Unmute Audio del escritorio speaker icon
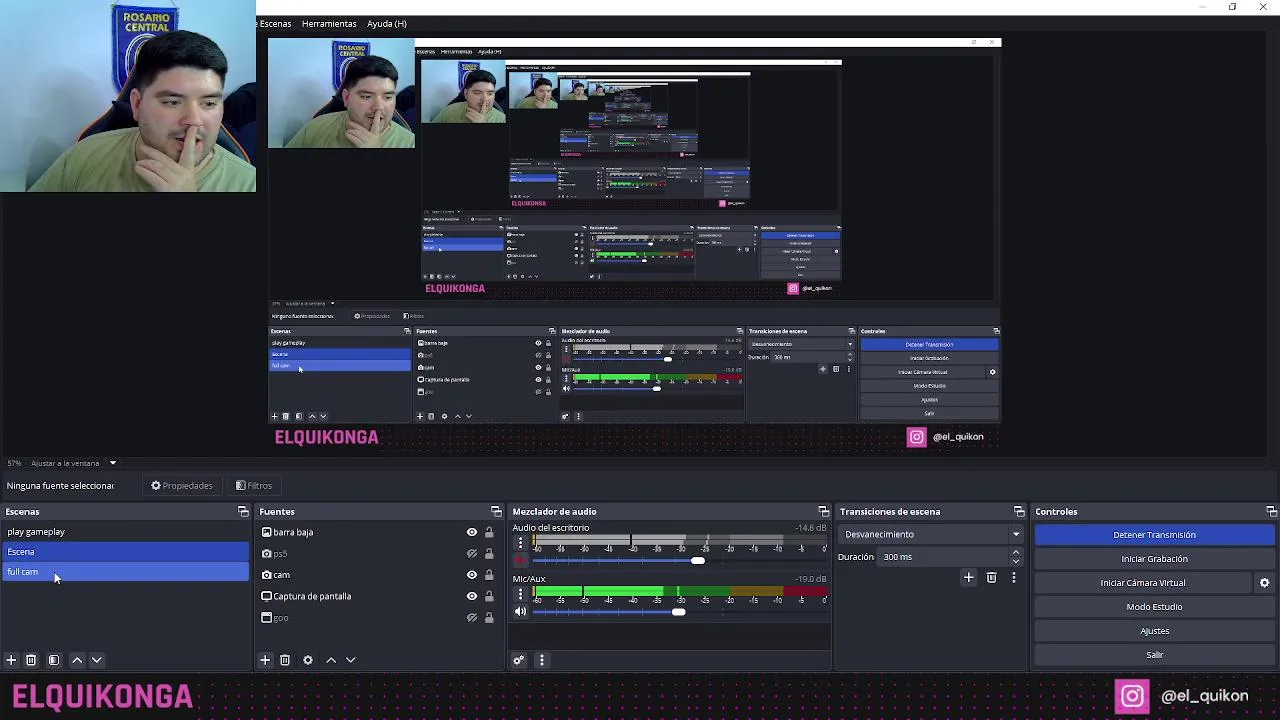1280x720 pixels. pos(520,560)
